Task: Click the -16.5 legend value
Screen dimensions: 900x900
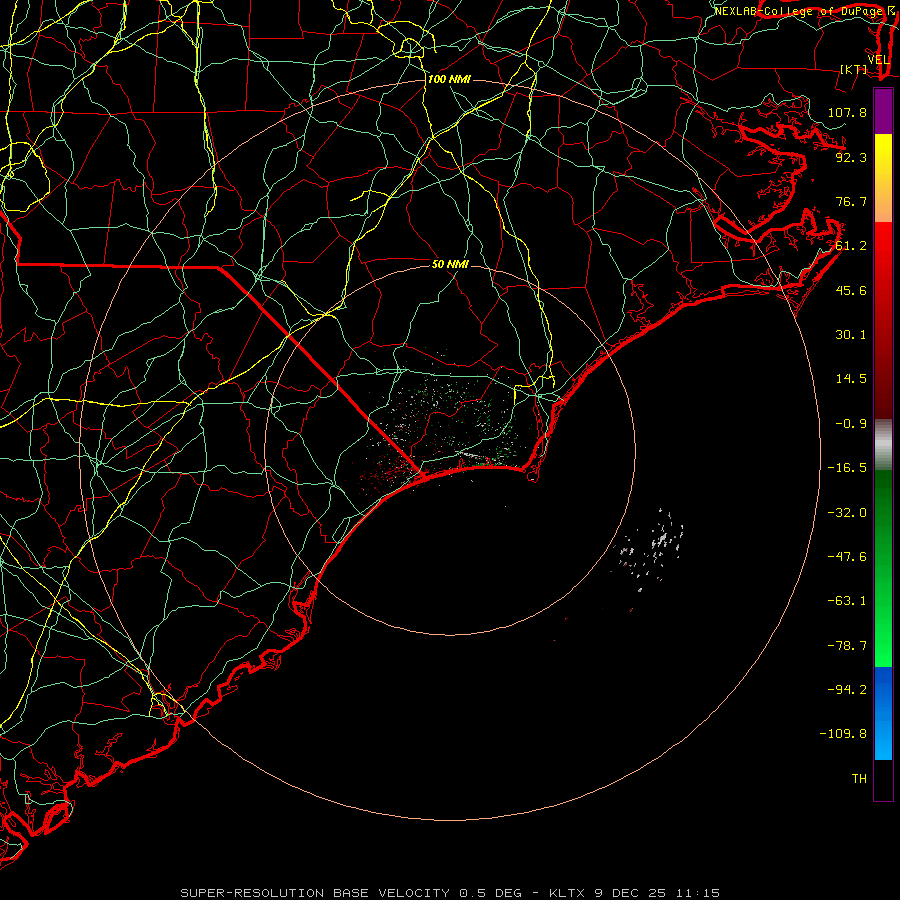Action: 847,468
